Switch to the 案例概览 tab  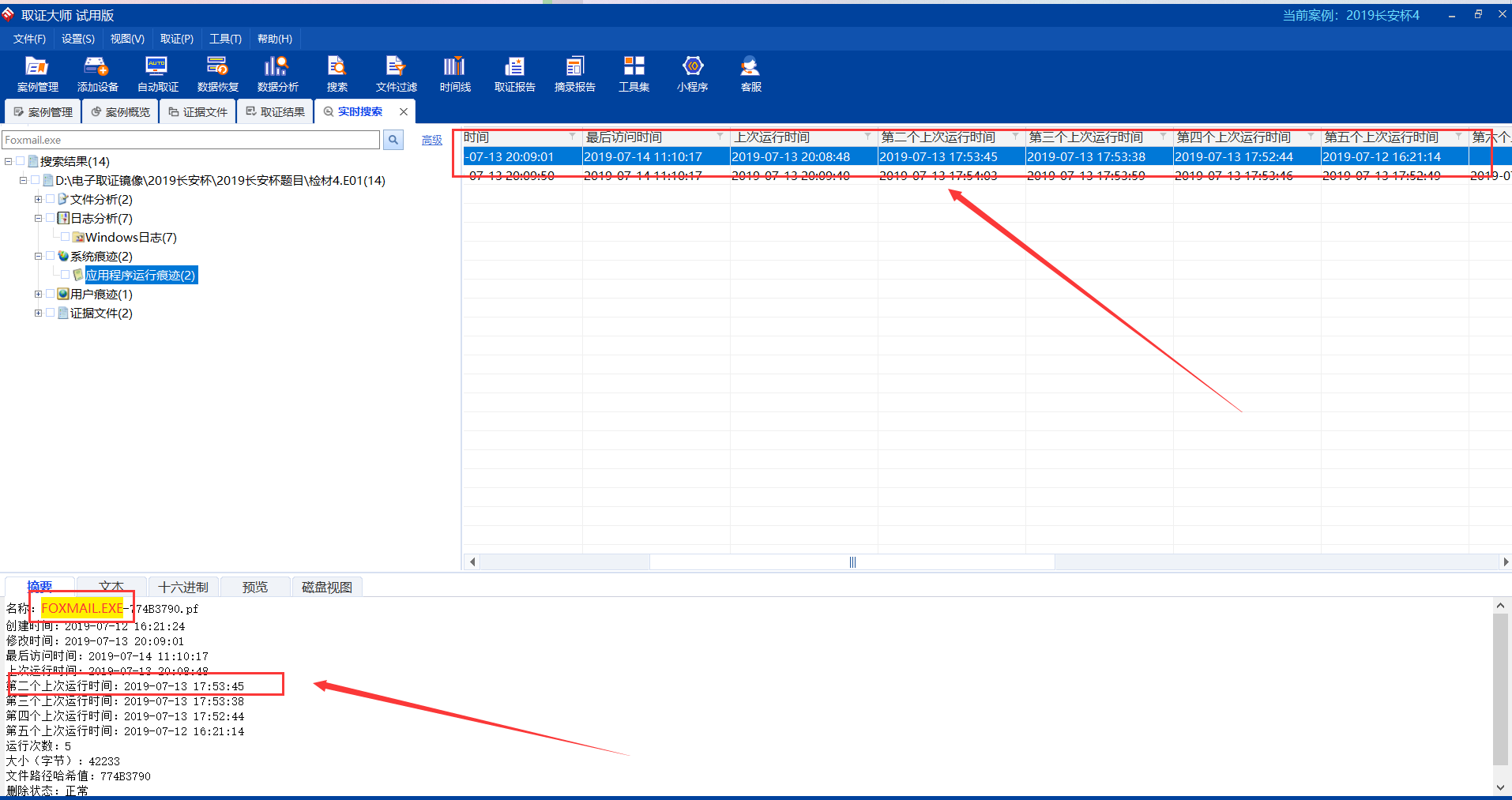click(x=120, y=112)
